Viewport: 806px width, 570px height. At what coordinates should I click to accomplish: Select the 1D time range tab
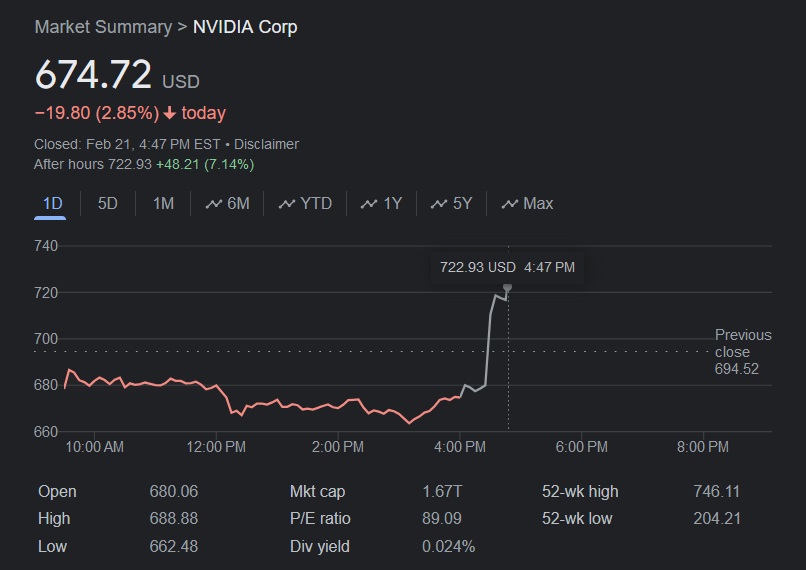(52, 204)
